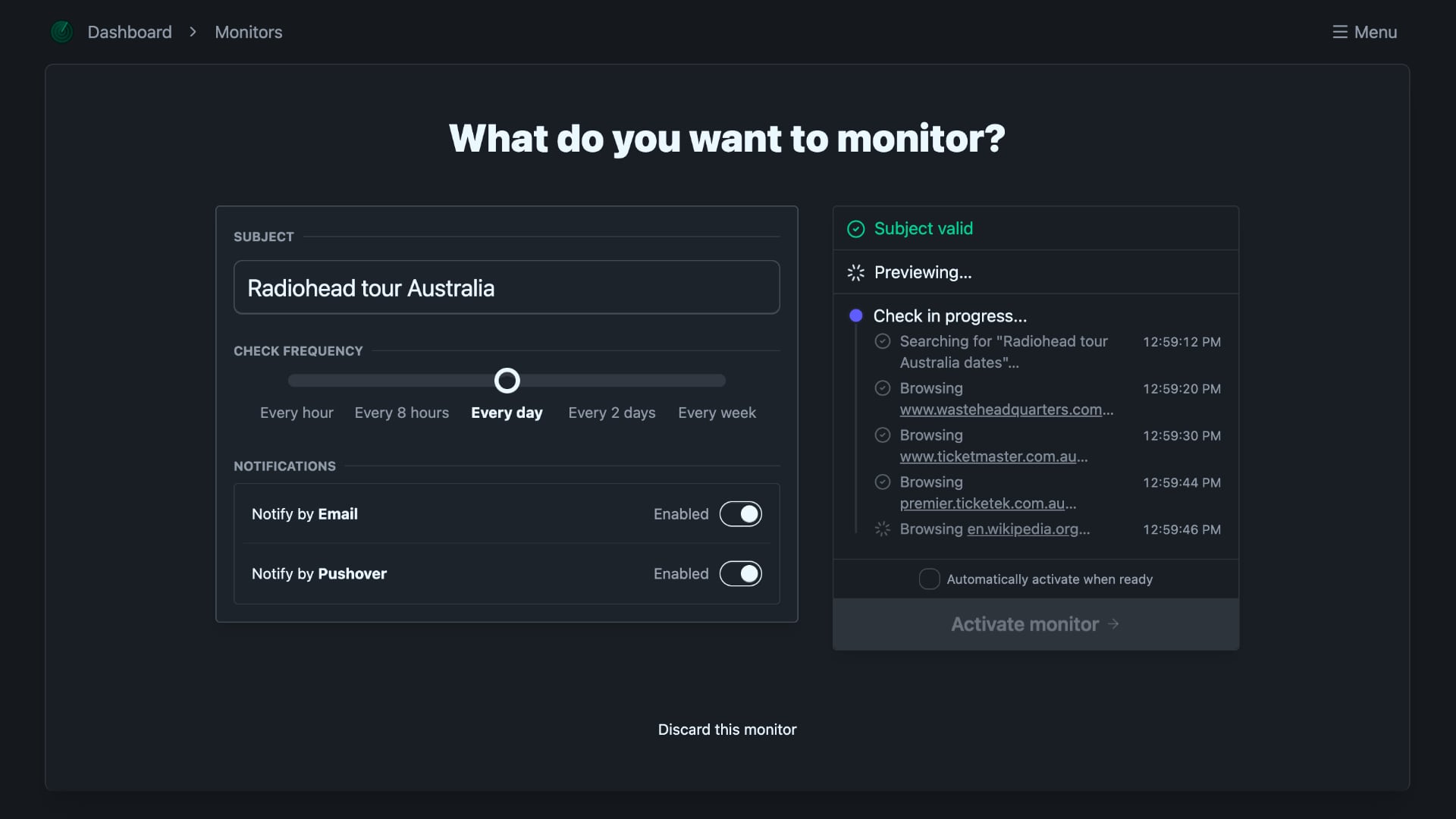Click the green app logo icon
The height and width of the screenshot is (819, 1456).
click(x=62, y=32)
